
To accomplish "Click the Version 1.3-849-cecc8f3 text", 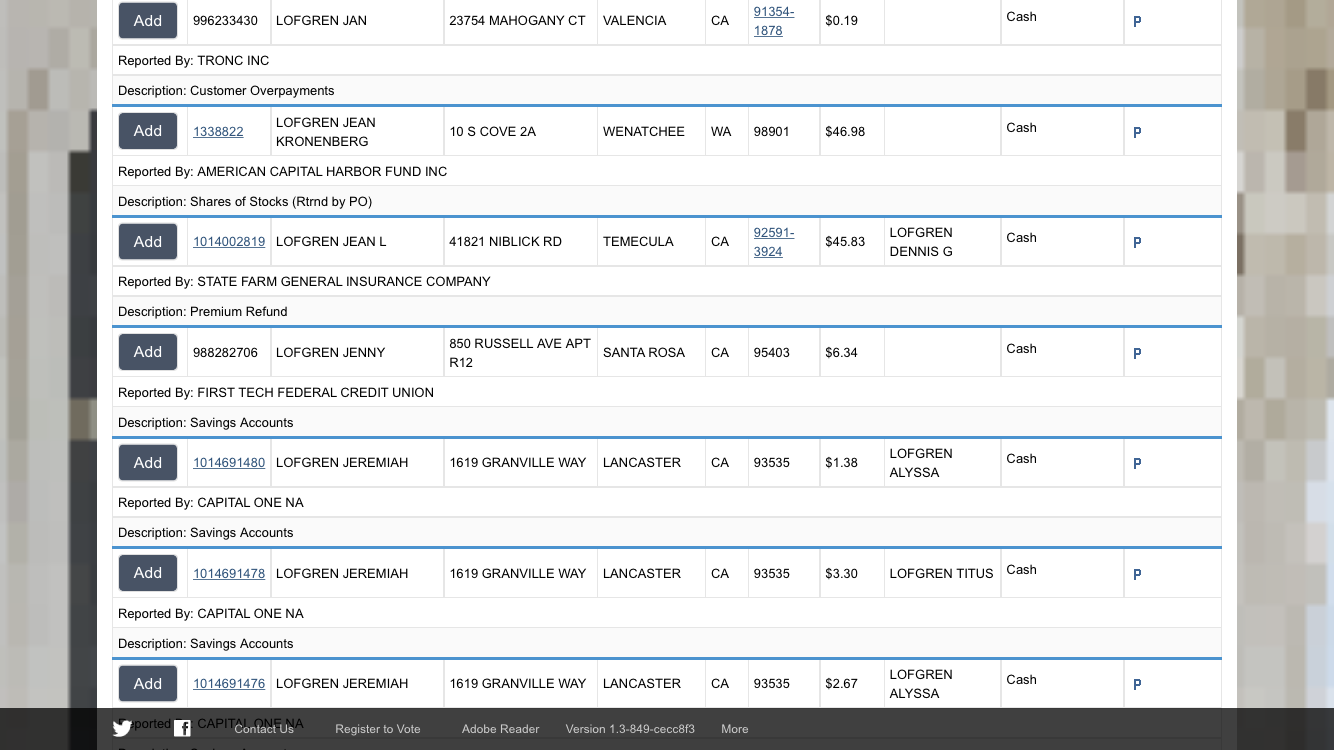I will [x=630, y=729].
